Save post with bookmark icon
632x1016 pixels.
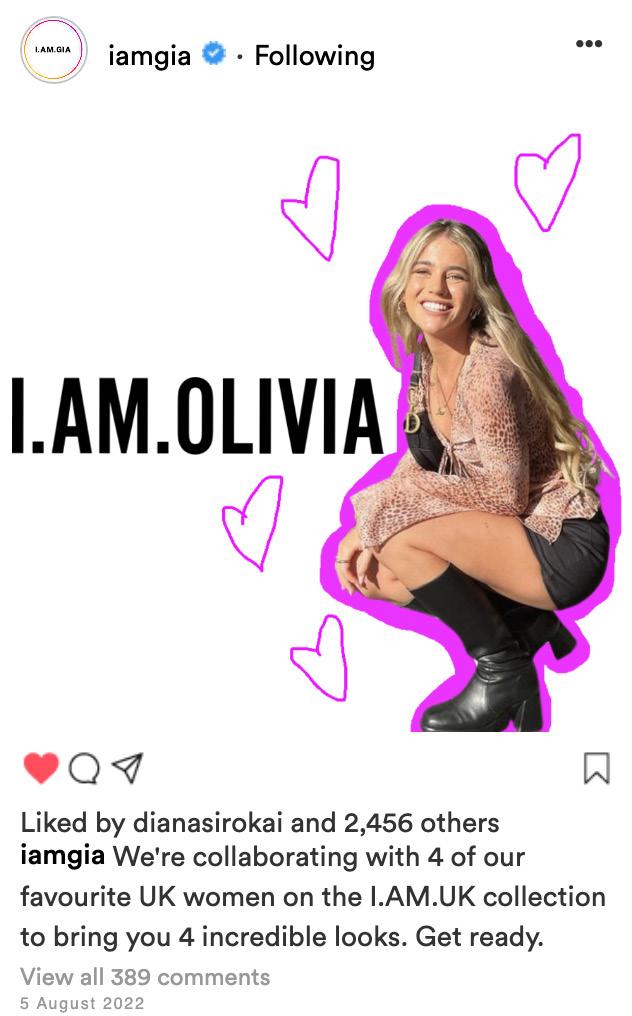pos(596,768)
